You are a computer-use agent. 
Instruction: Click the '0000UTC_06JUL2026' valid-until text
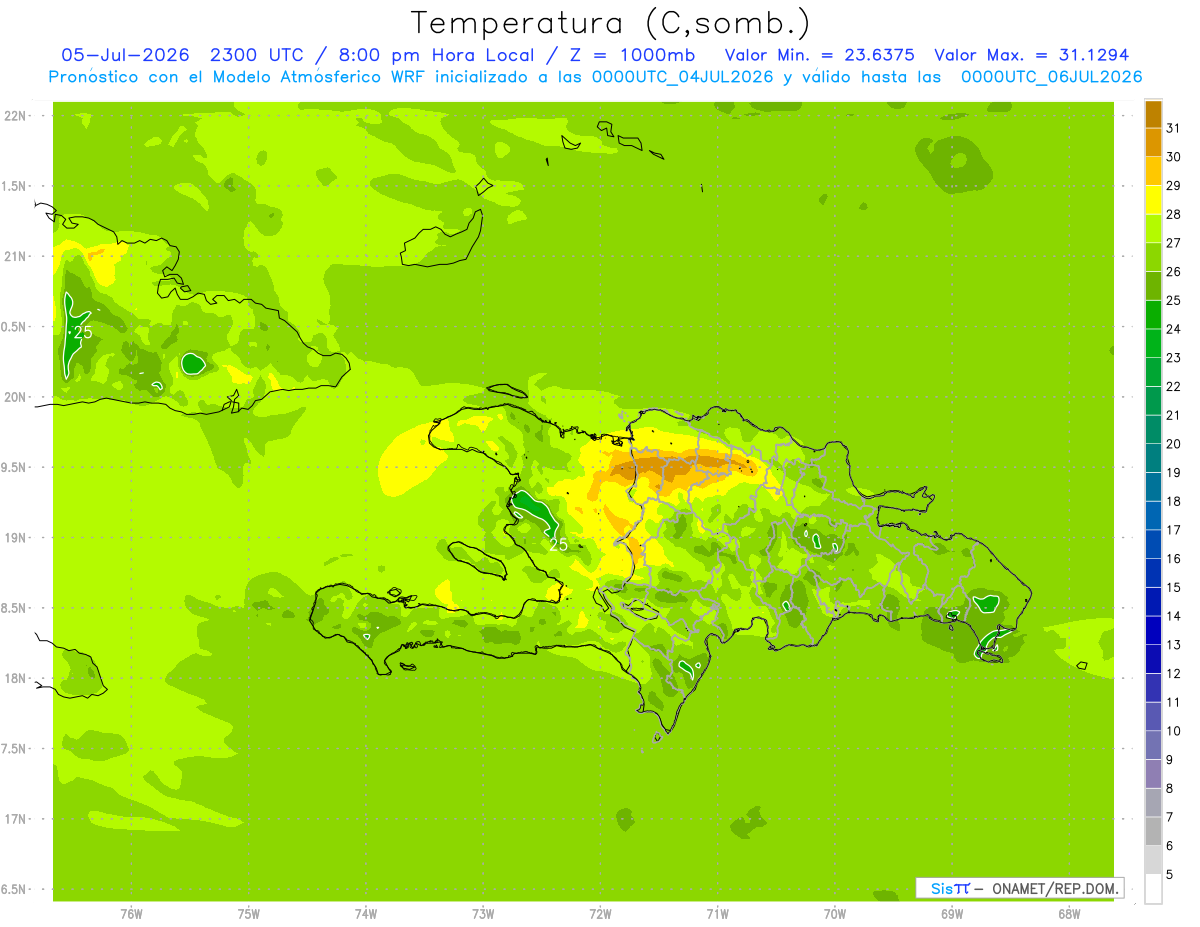(x=1051, y=77)
